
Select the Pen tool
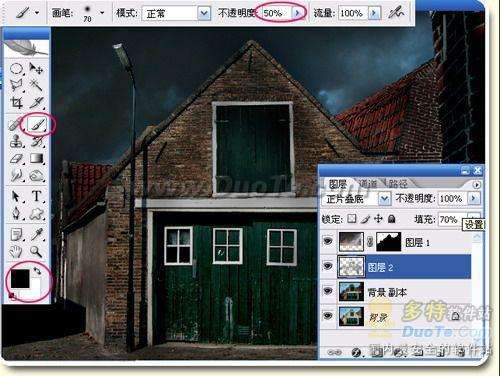point(16,214)
